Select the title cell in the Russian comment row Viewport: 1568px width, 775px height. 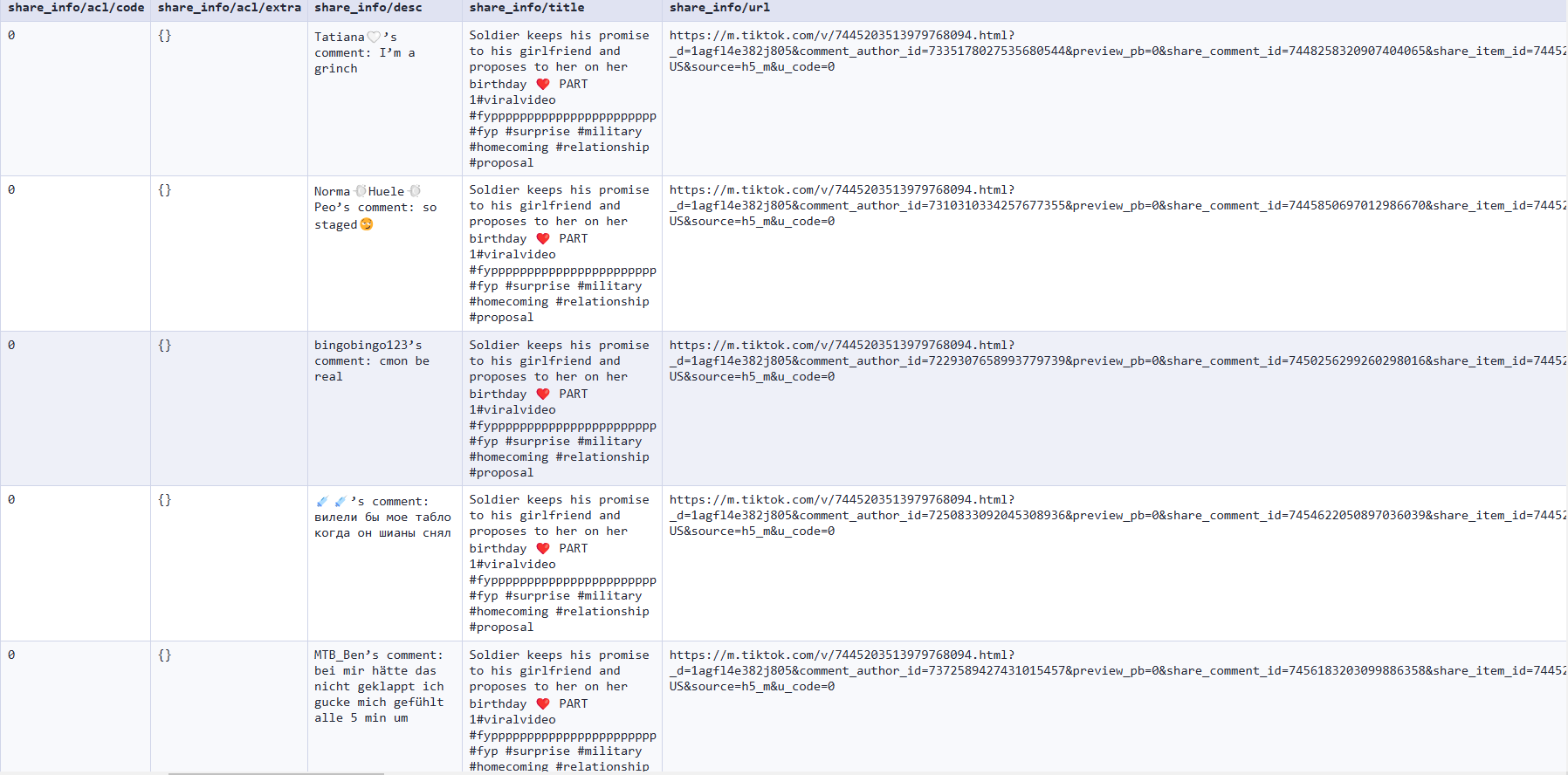562,563
